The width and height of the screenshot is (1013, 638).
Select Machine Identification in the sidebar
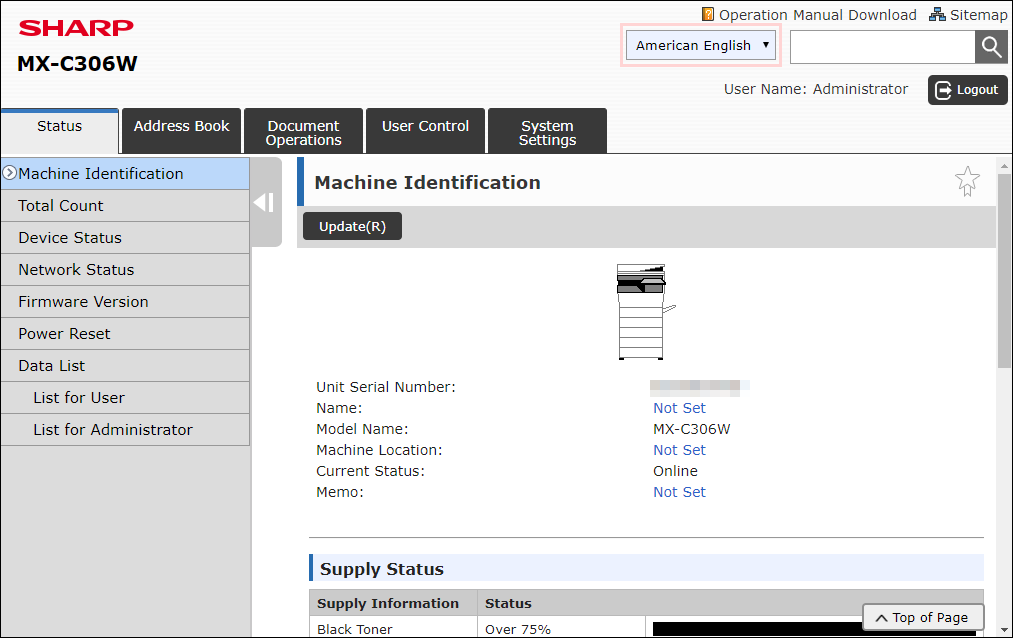point(125,174)
